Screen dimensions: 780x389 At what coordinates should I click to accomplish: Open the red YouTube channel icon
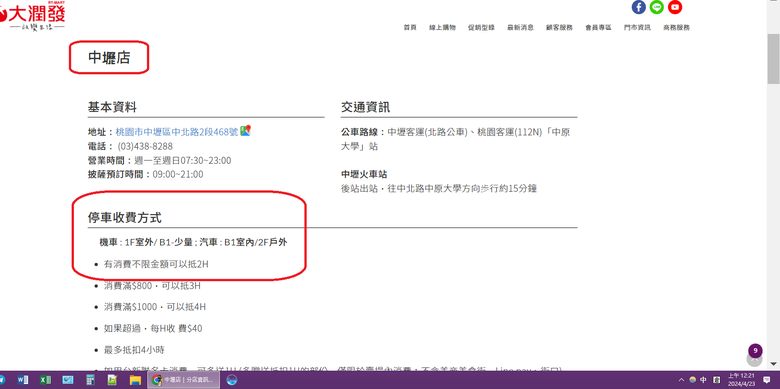[675, 7]
